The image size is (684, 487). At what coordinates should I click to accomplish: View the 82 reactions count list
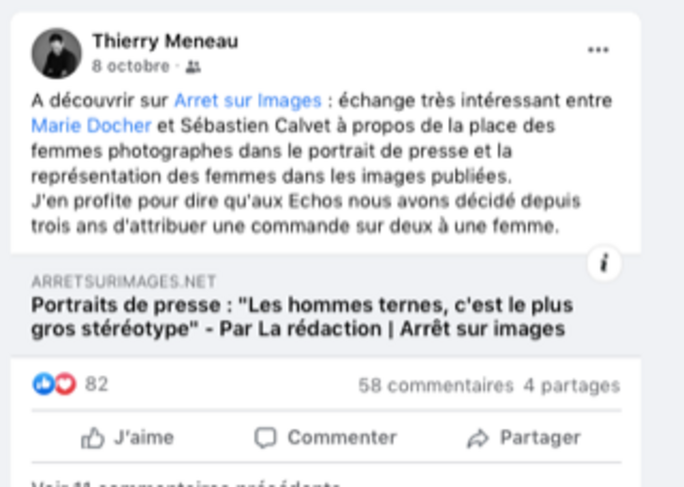(96, 384)
